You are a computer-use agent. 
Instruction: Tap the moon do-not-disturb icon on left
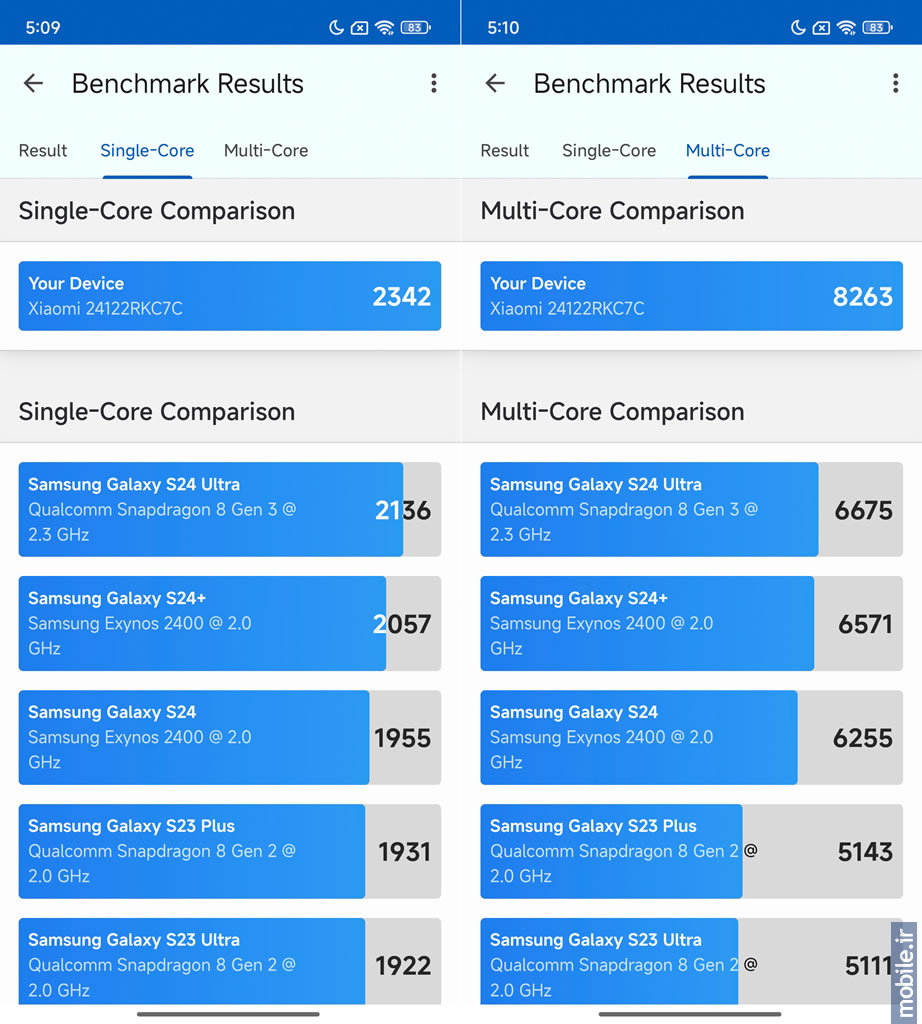(x=336, y=27)
